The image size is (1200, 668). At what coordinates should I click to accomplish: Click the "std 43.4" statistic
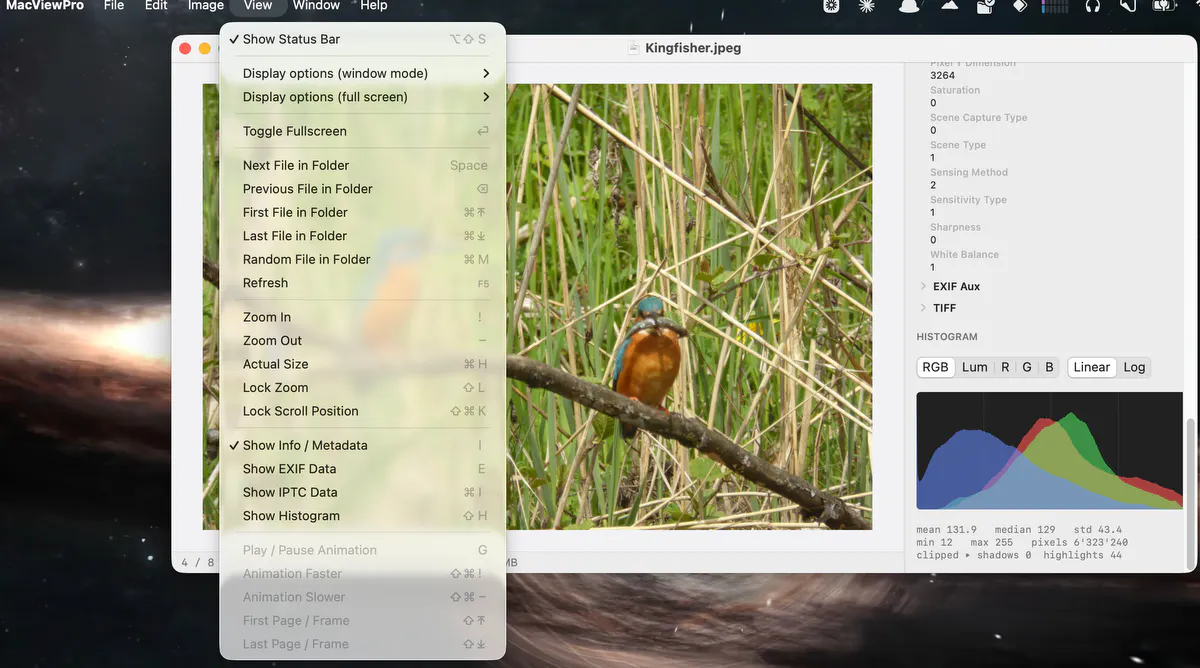(x=1098, y=530)
